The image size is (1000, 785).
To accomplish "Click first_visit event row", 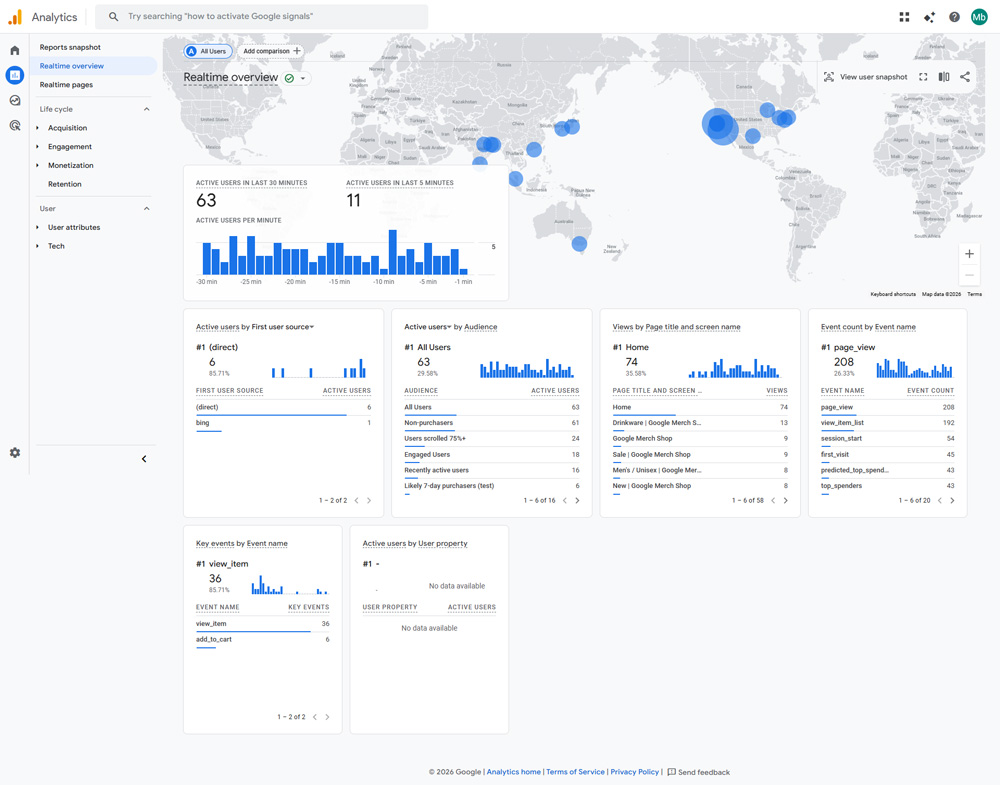I will pos(887,455).
